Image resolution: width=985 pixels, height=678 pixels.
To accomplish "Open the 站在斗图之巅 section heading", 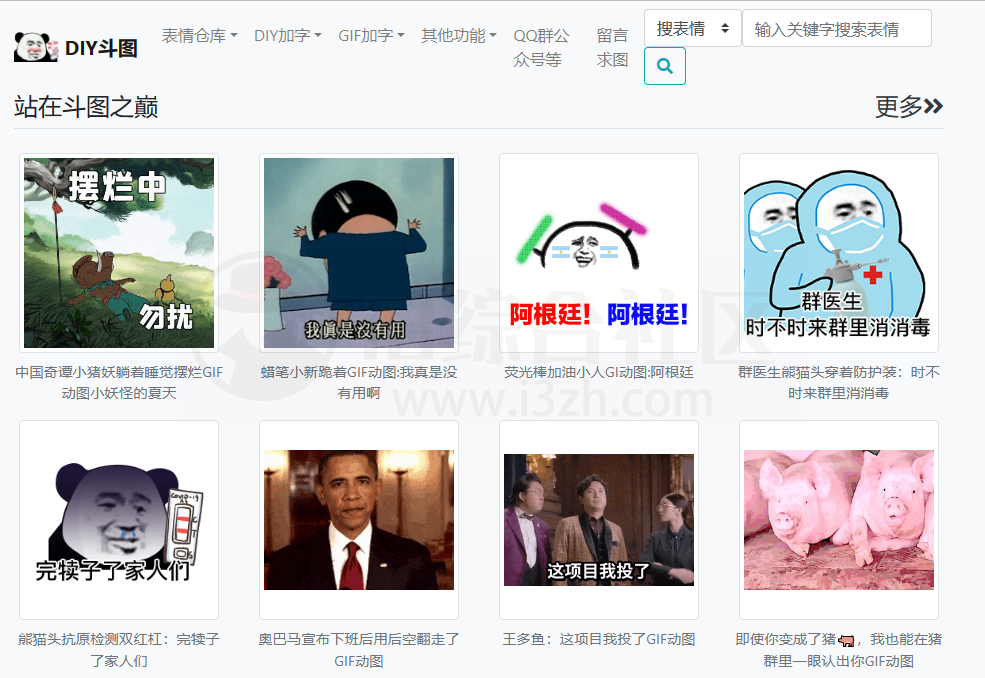I will pyautogui.click(x=86, y=107).
